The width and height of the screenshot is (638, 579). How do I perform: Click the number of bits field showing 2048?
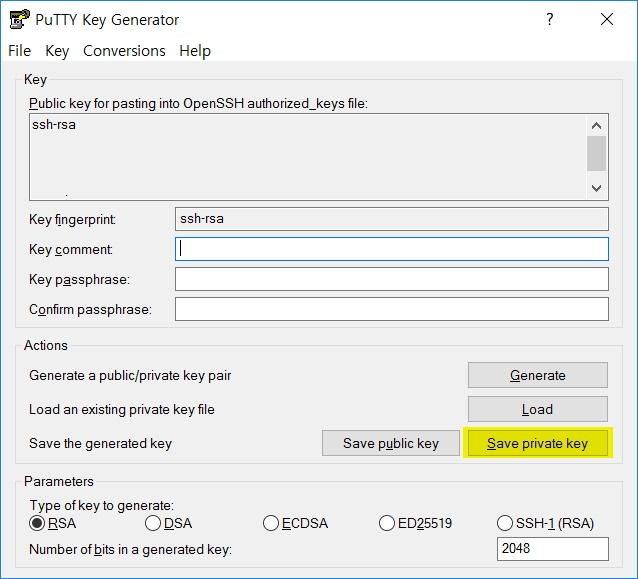point(553,549)
